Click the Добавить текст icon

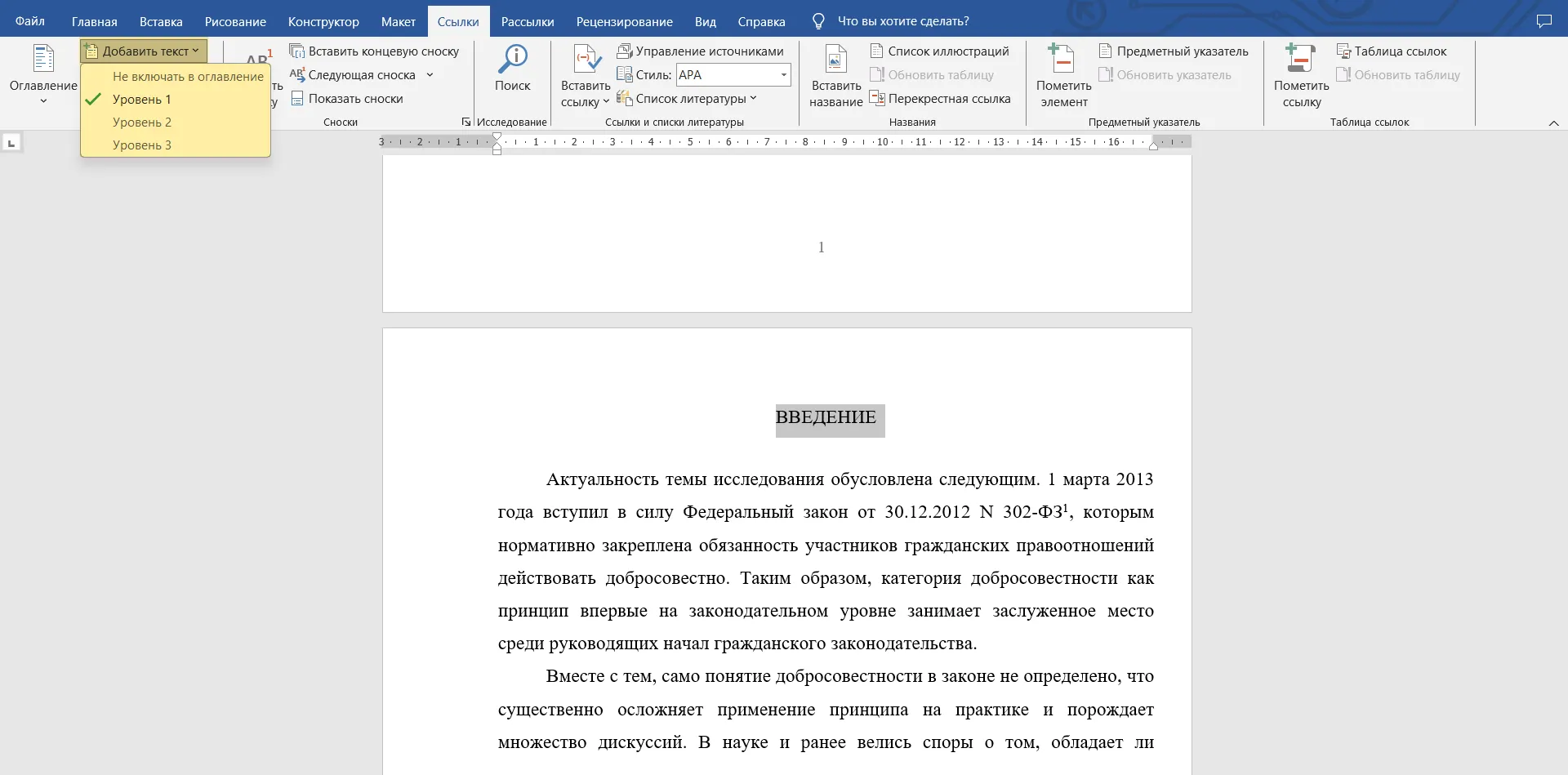coord(91,51)
